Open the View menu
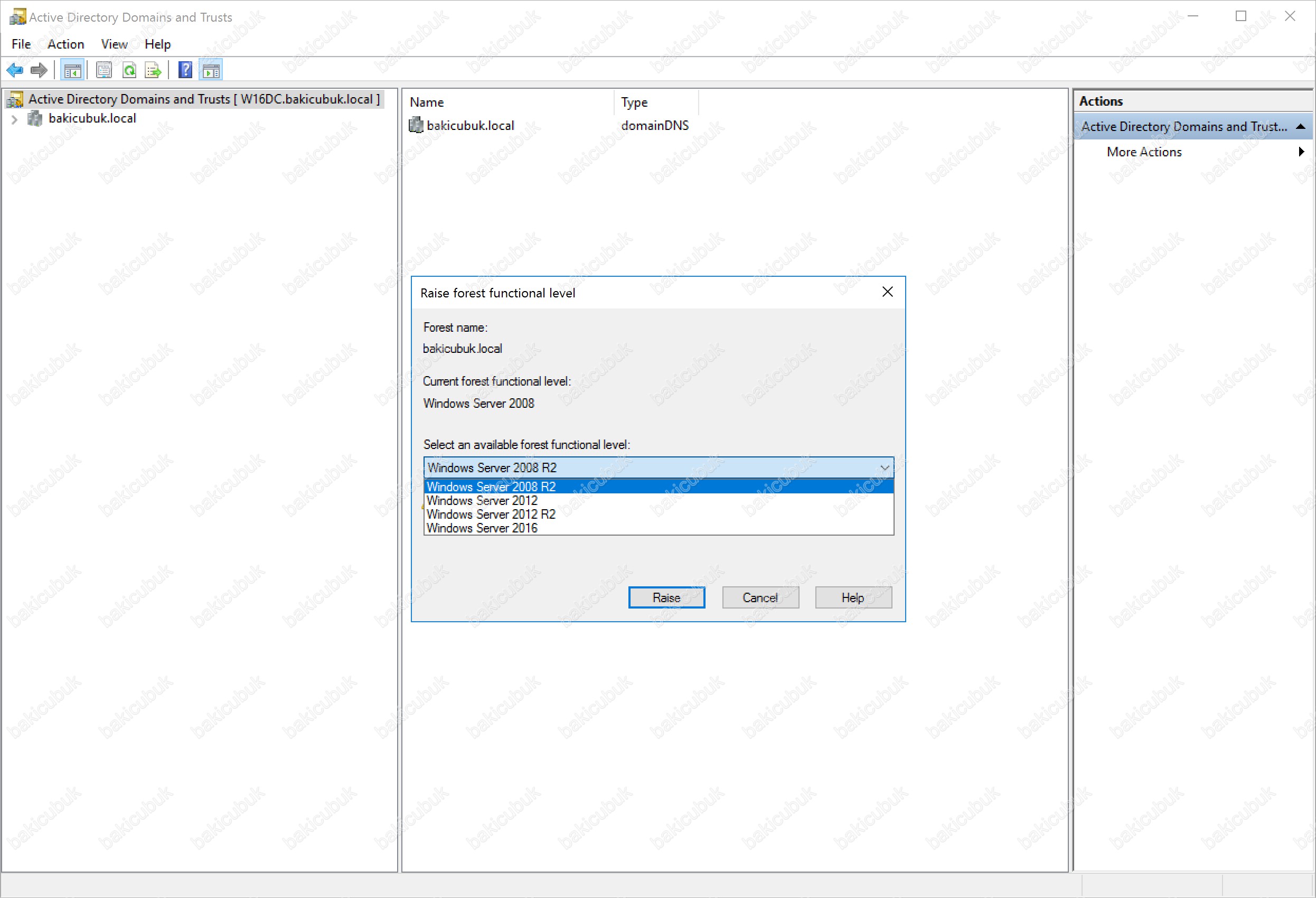1316x898 pixels. click(x=114, y=44)
